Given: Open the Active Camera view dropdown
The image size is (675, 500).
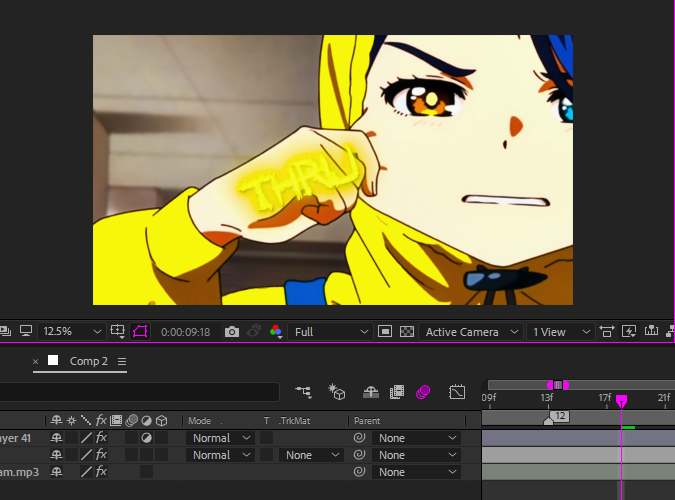Looking at the screenshot, I should coord(471,332).
